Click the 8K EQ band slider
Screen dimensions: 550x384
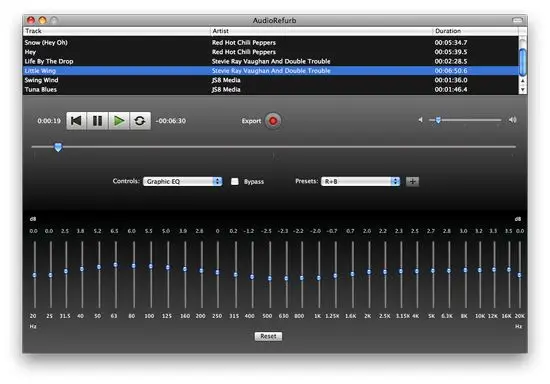(x=465, y=275)
